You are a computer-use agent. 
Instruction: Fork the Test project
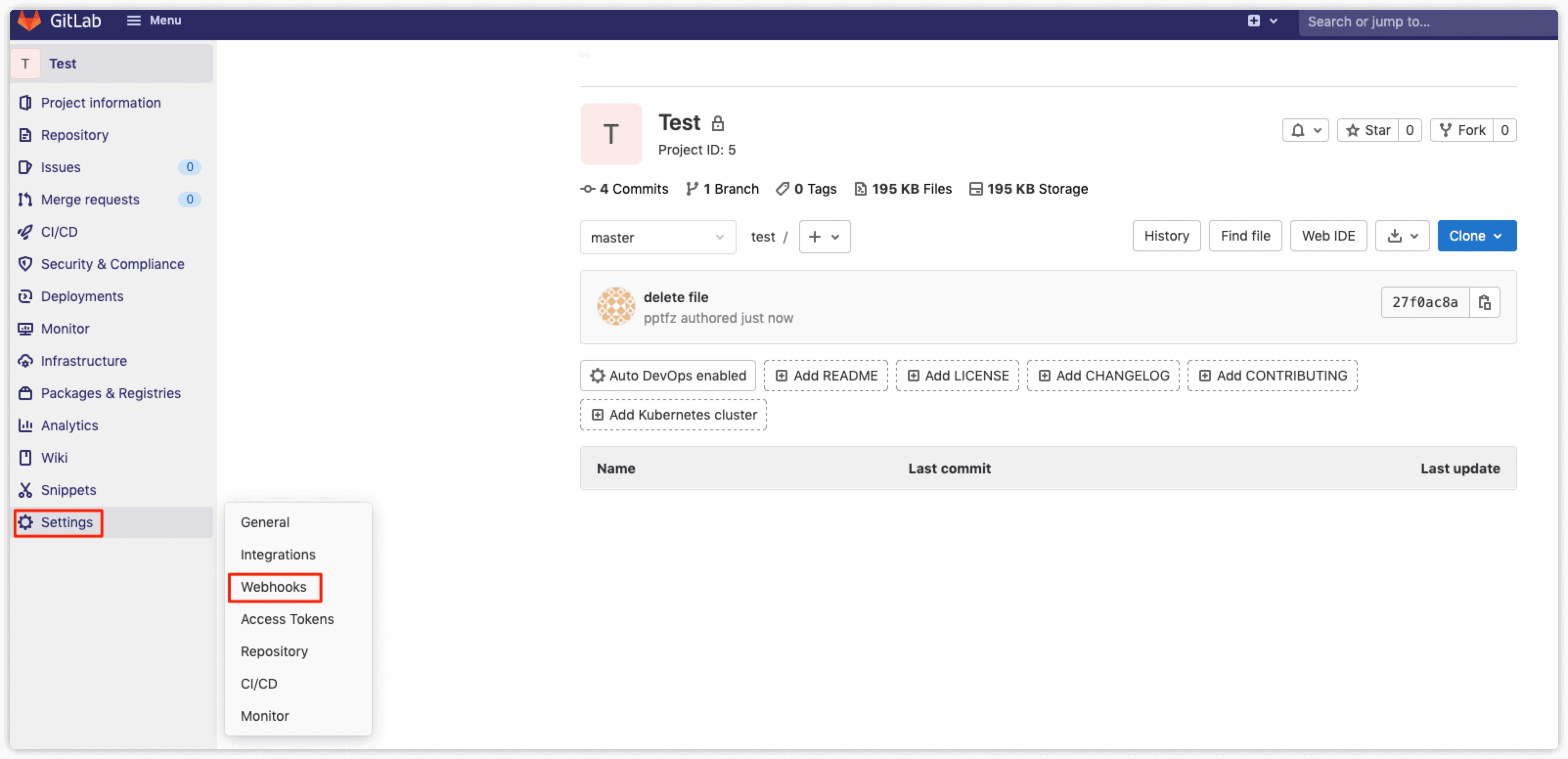[1461, 130]
